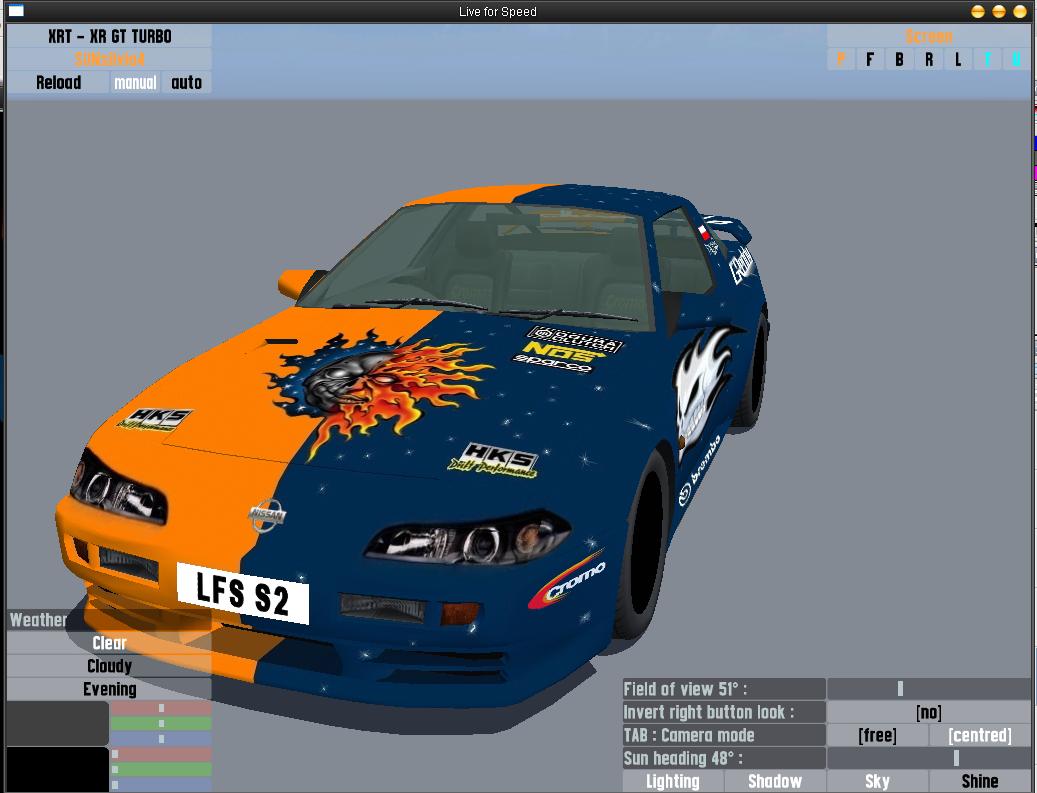Switch reload mode to auto

coord(187,82)
